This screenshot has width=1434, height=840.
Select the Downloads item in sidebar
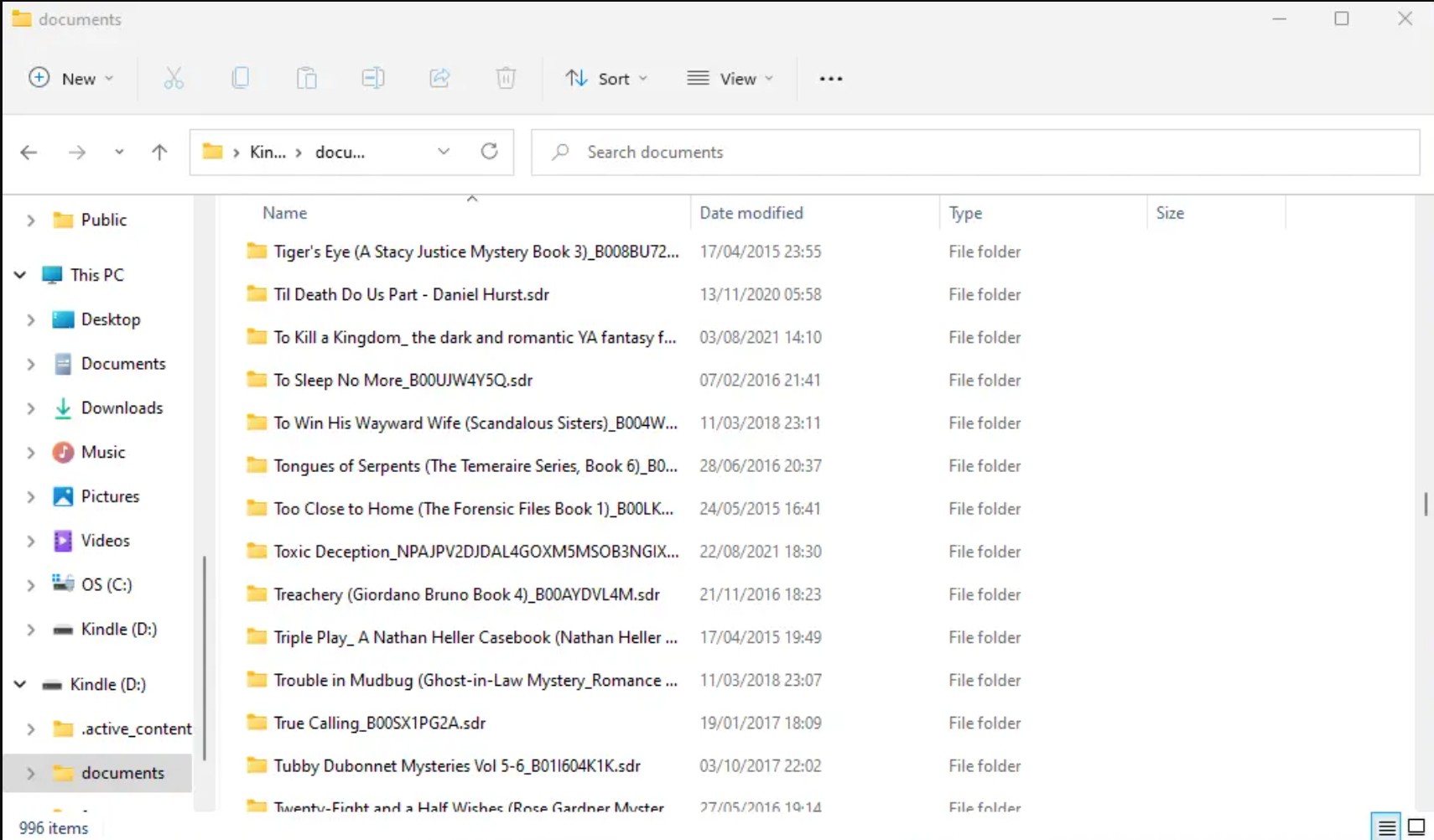point(122,408)
